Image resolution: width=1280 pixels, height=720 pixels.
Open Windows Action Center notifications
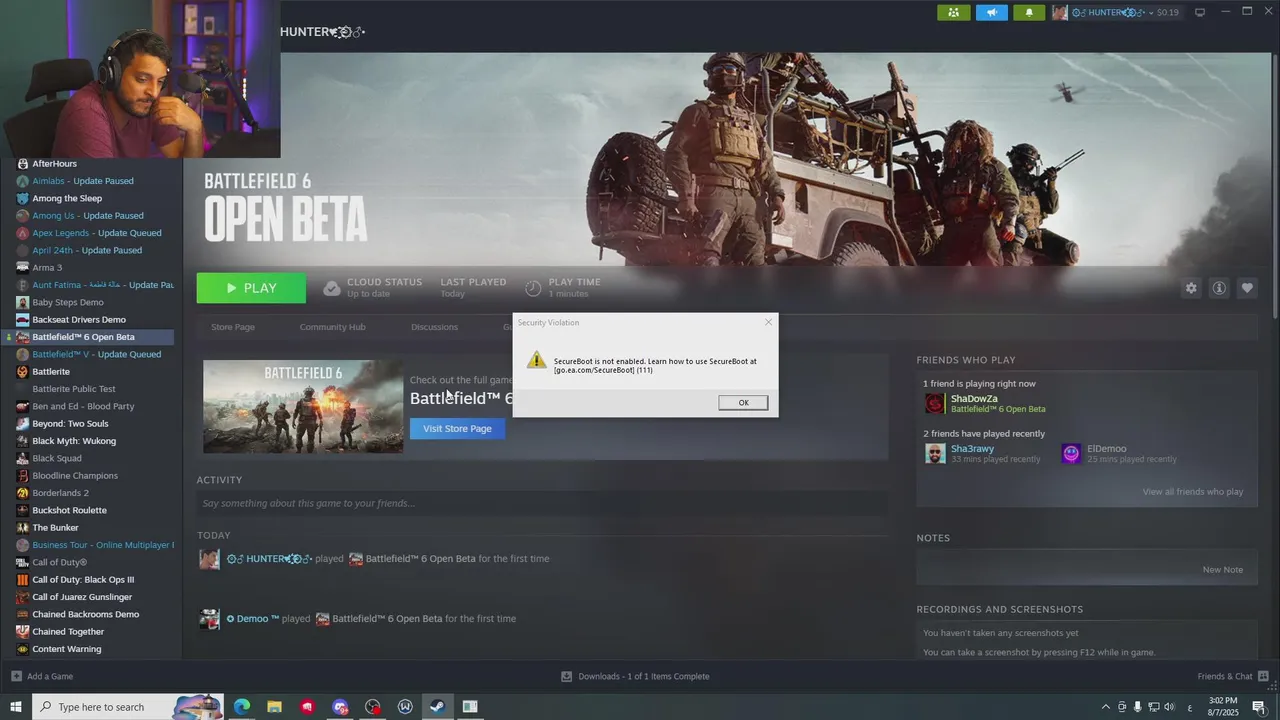[1259, 707]
